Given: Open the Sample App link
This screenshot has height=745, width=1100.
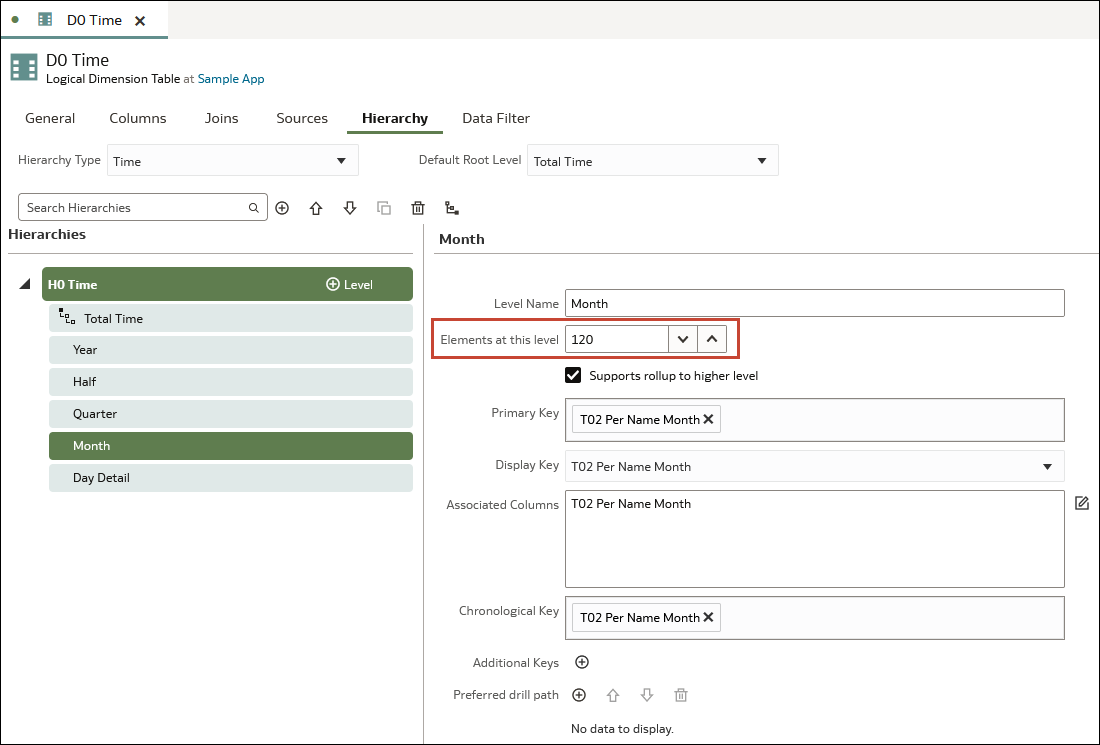Looking at the screenshot, I should coord(231,79).
